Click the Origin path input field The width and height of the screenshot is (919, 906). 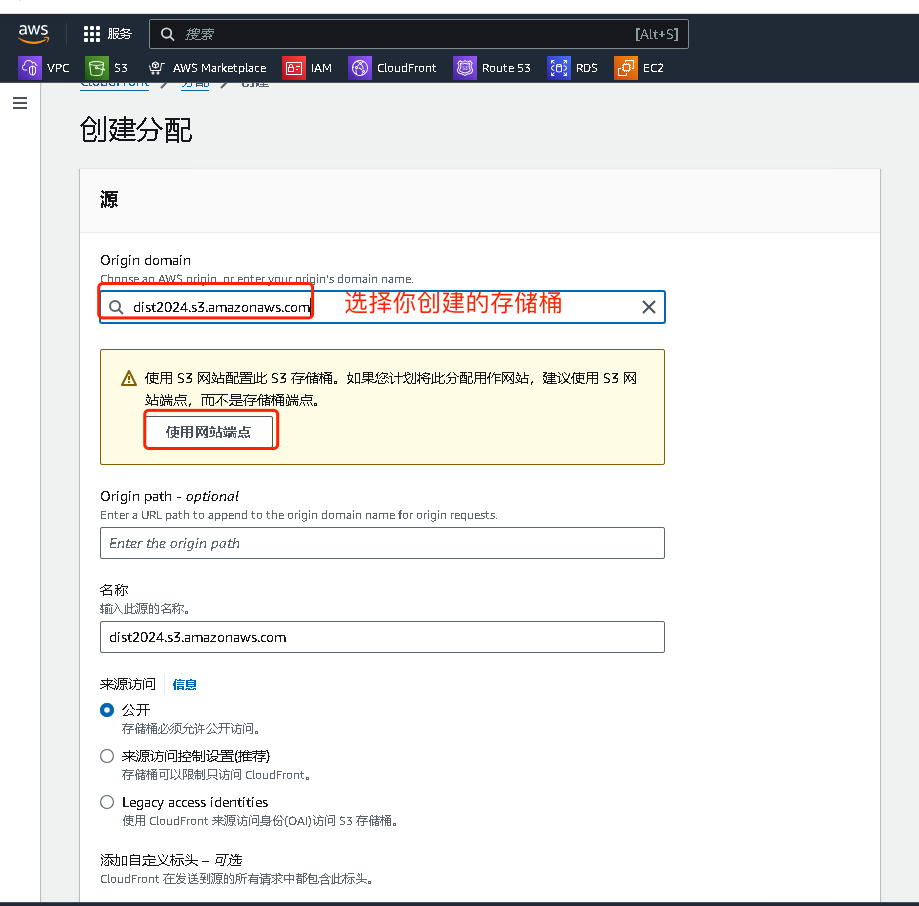pyautogui.click(x=382, y=543)
